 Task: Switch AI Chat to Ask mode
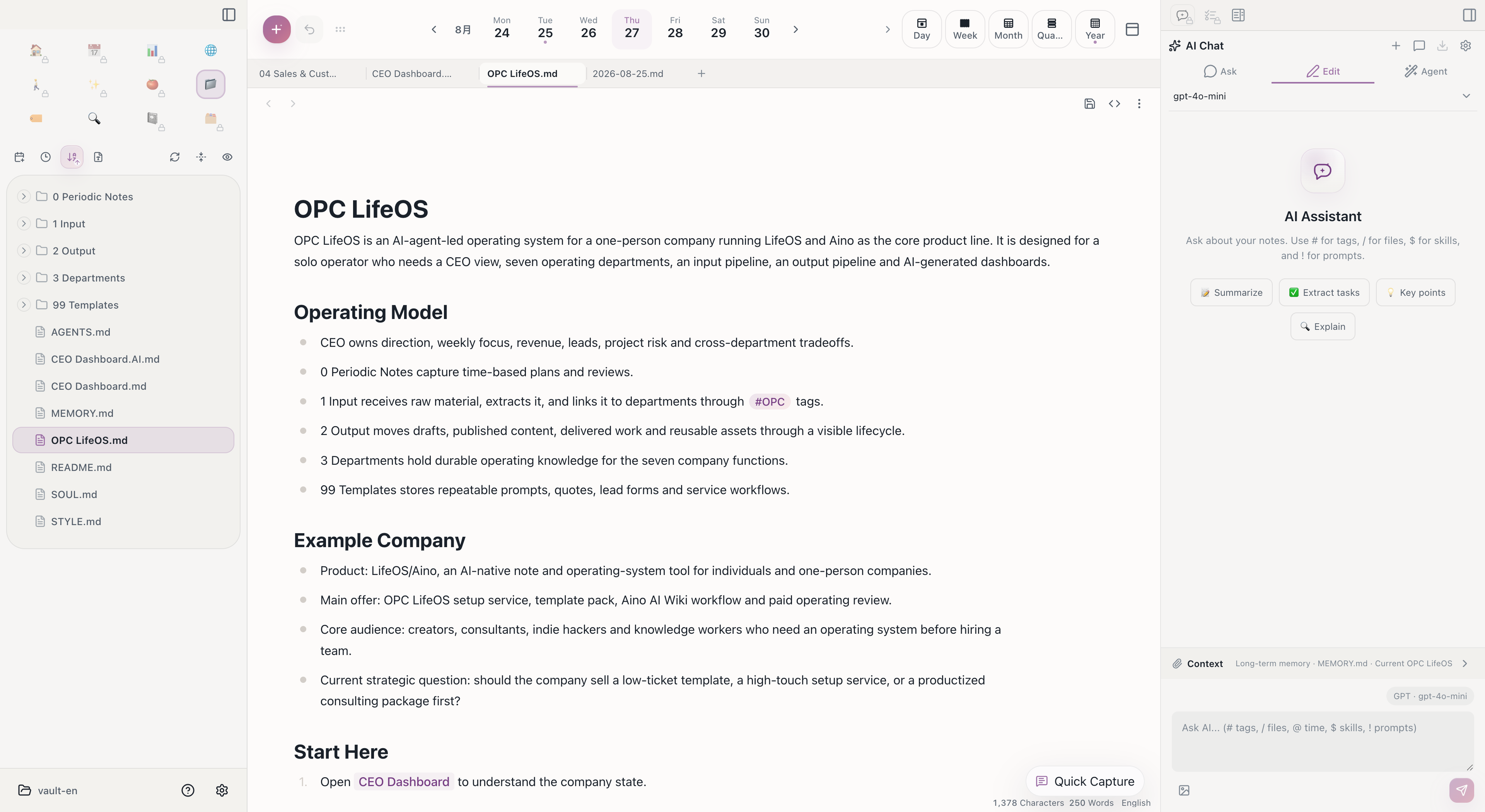(x=1220, y=72)
